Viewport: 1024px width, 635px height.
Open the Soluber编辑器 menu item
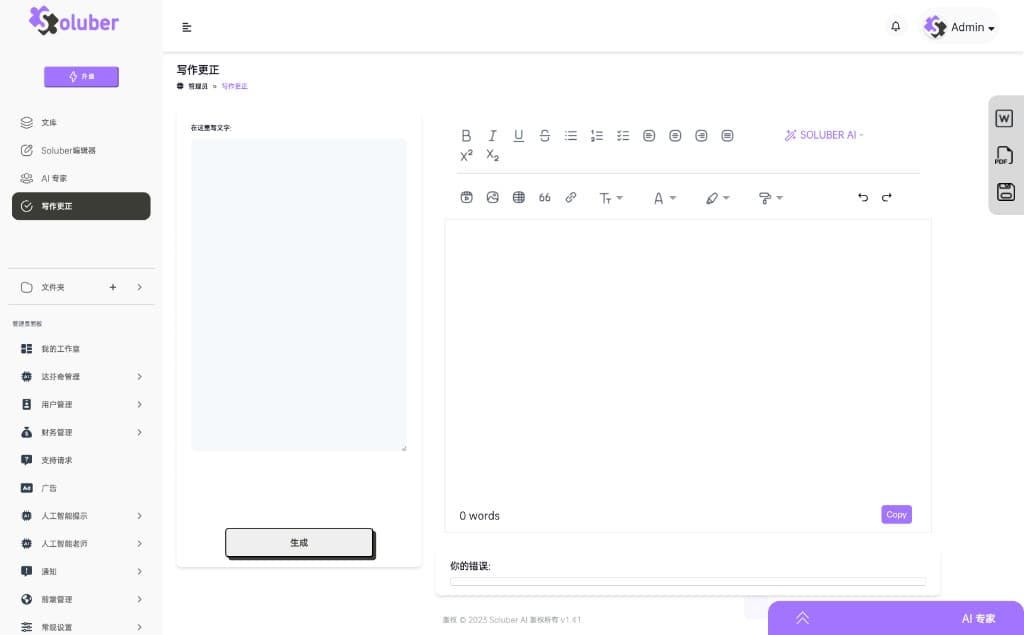coord(81,150)
